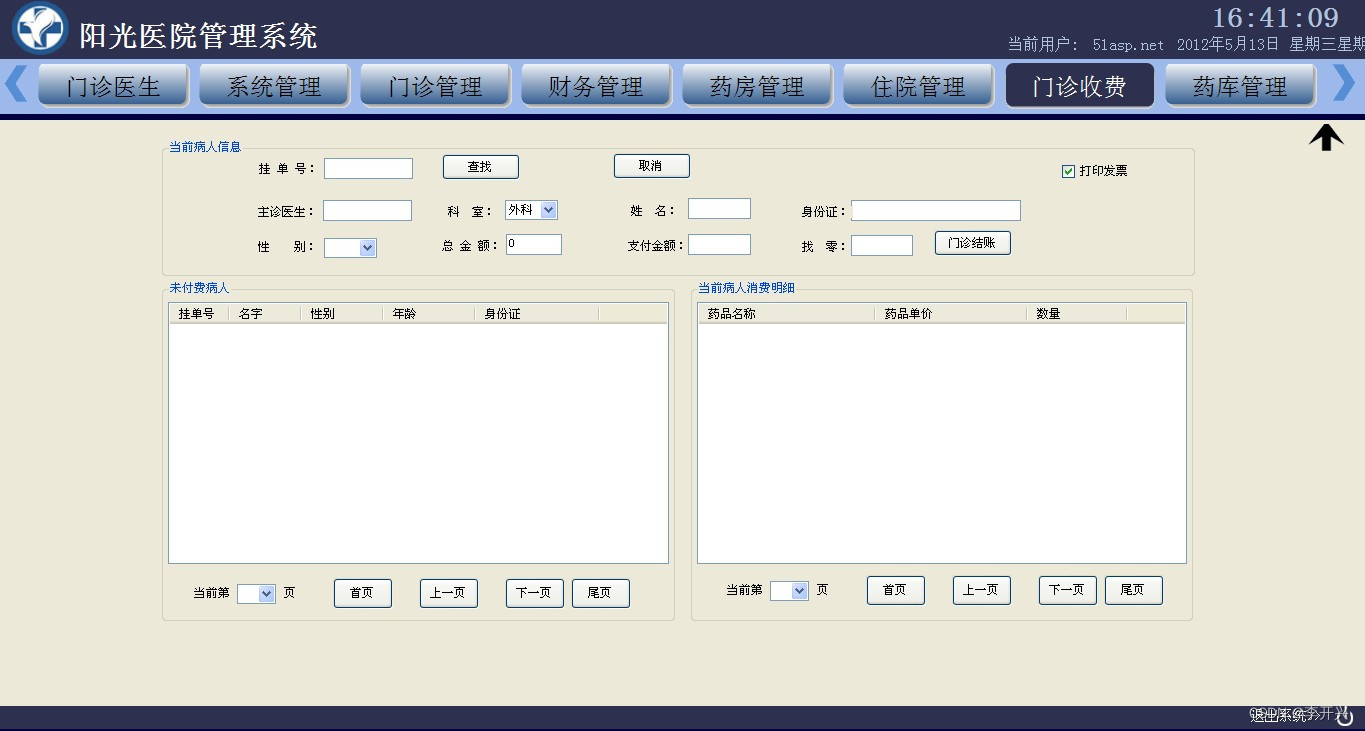Switch to the 门诊医生 tab
Screen dimensions: 1365x731
[114, 86]
